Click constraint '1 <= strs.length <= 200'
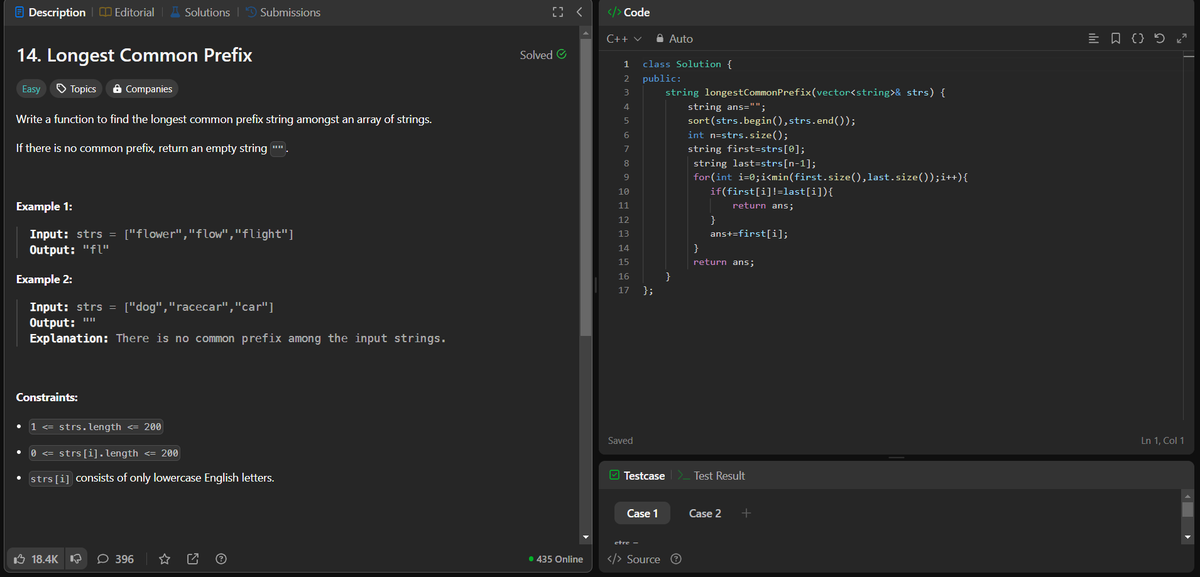Image resolution: width=1200 pixels, height=577 pixels. click(96, 427)
